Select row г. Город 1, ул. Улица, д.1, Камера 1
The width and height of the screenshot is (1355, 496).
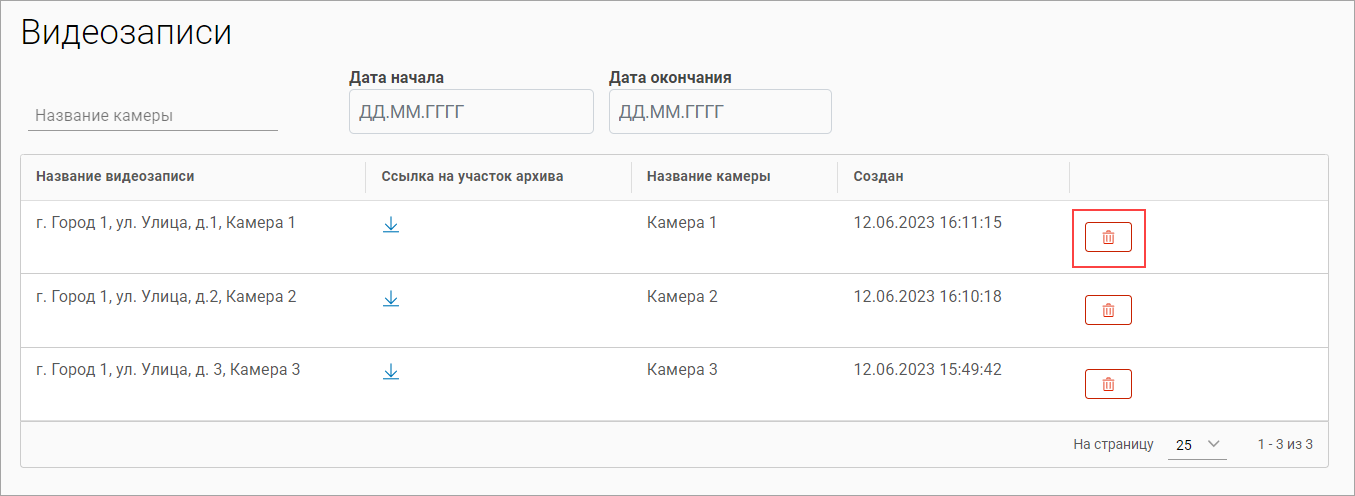click(166, 223)
